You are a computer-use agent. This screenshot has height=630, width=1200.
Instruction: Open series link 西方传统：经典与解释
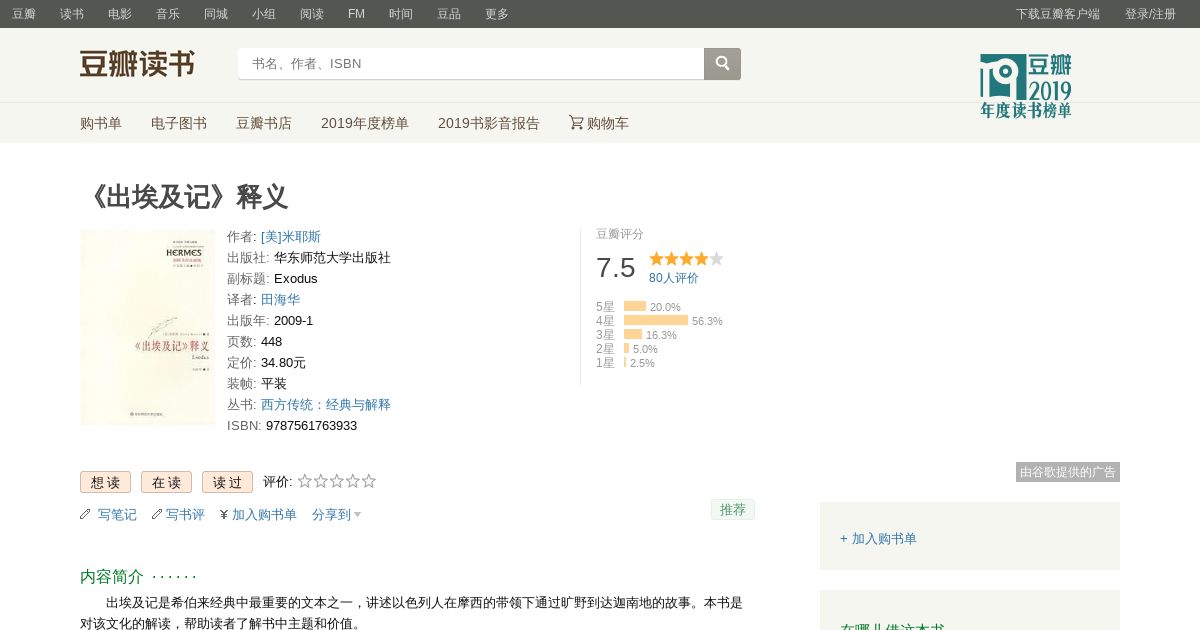[326, 405]
